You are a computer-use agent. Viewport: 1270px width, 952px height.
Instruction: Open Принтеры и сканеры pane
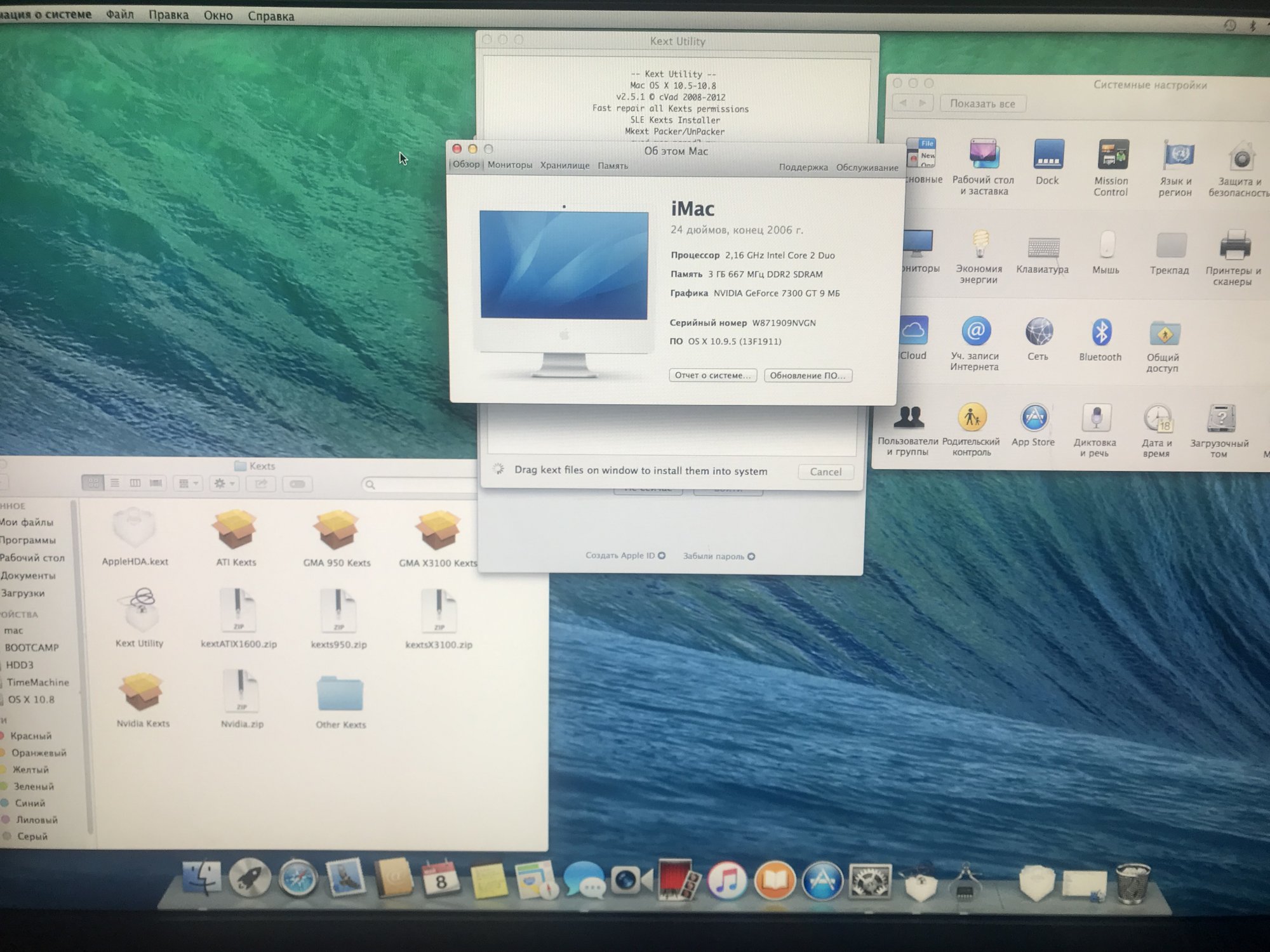click(1233, 257)
